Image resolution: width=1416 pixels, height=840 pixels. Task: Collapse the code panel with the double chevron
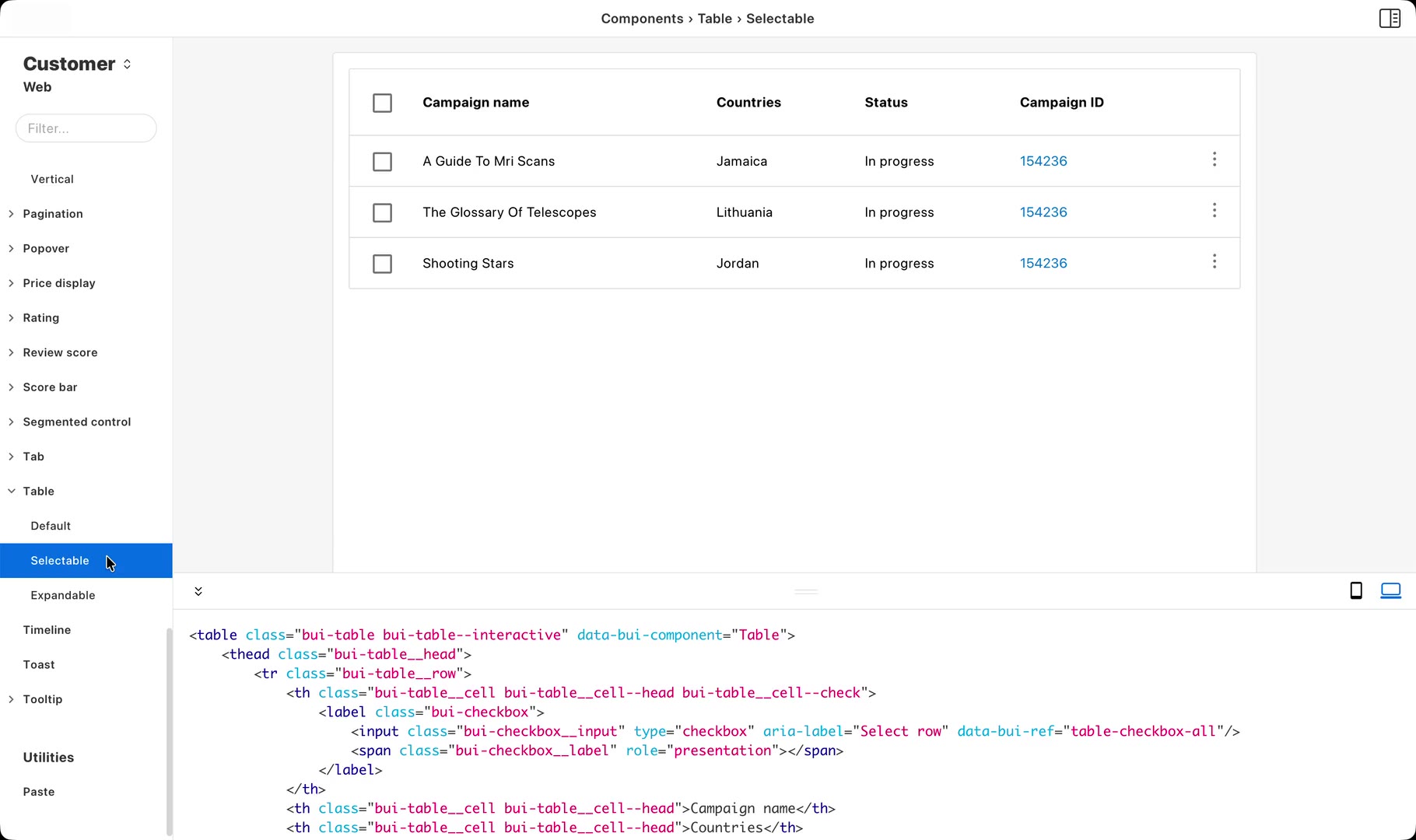pos(198,591)
